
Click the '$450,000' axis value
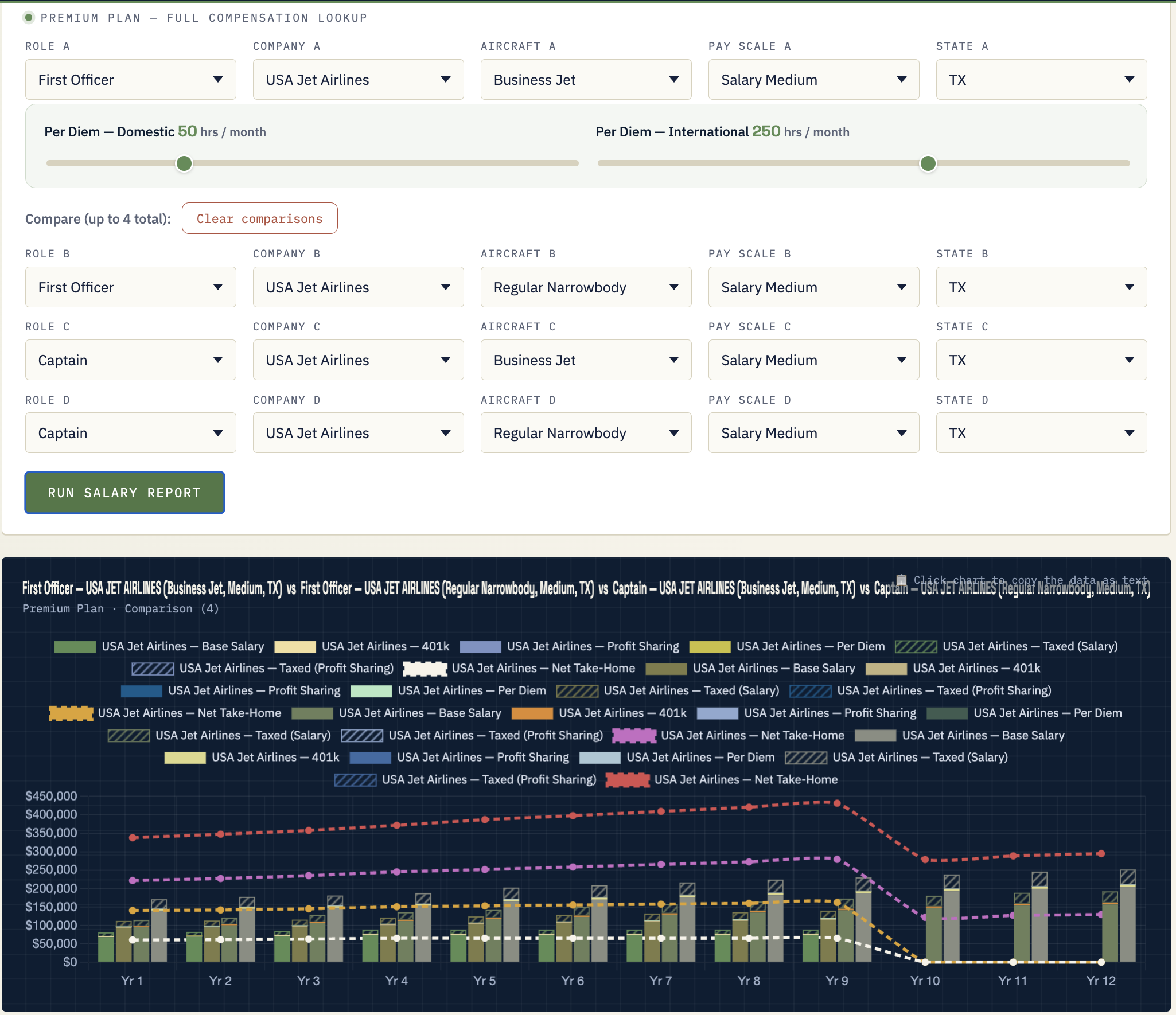click(51, 796)
